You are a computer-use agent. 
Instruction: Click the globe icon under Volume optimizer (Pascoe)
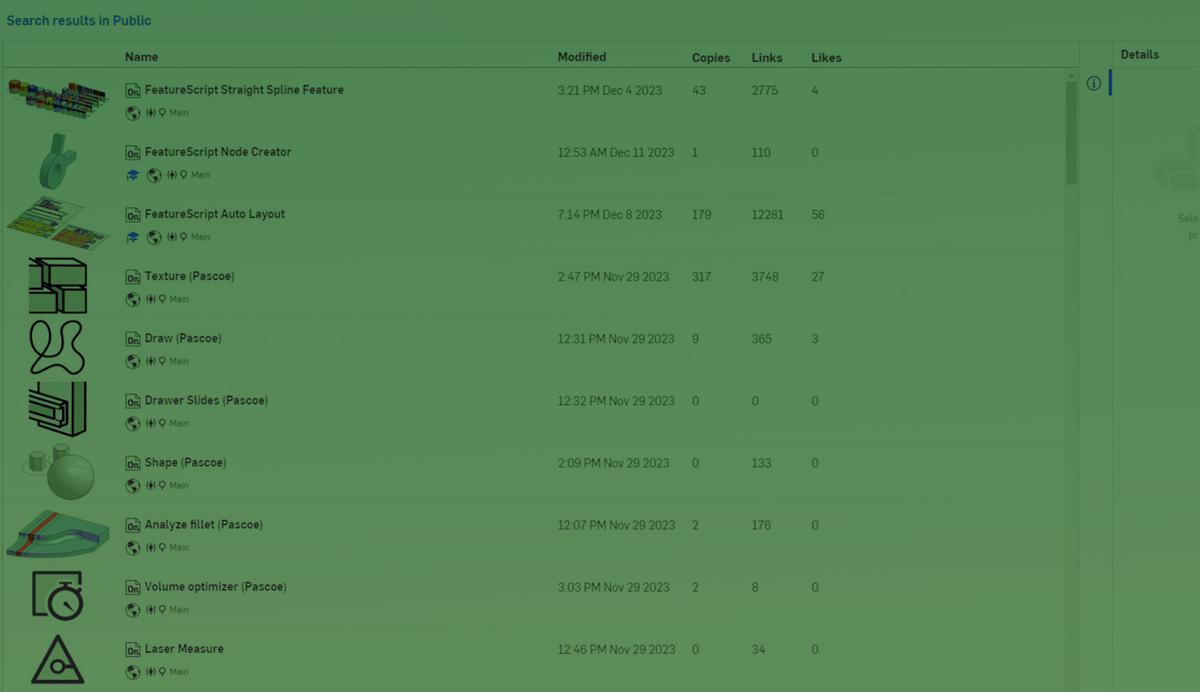click(x=132, y=610)
